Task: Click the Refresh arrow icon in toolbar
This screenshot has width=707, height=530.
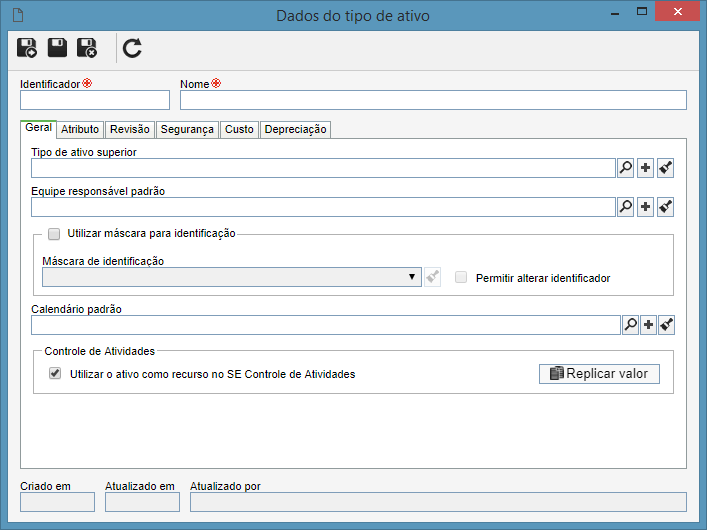Action: (132, 48)
